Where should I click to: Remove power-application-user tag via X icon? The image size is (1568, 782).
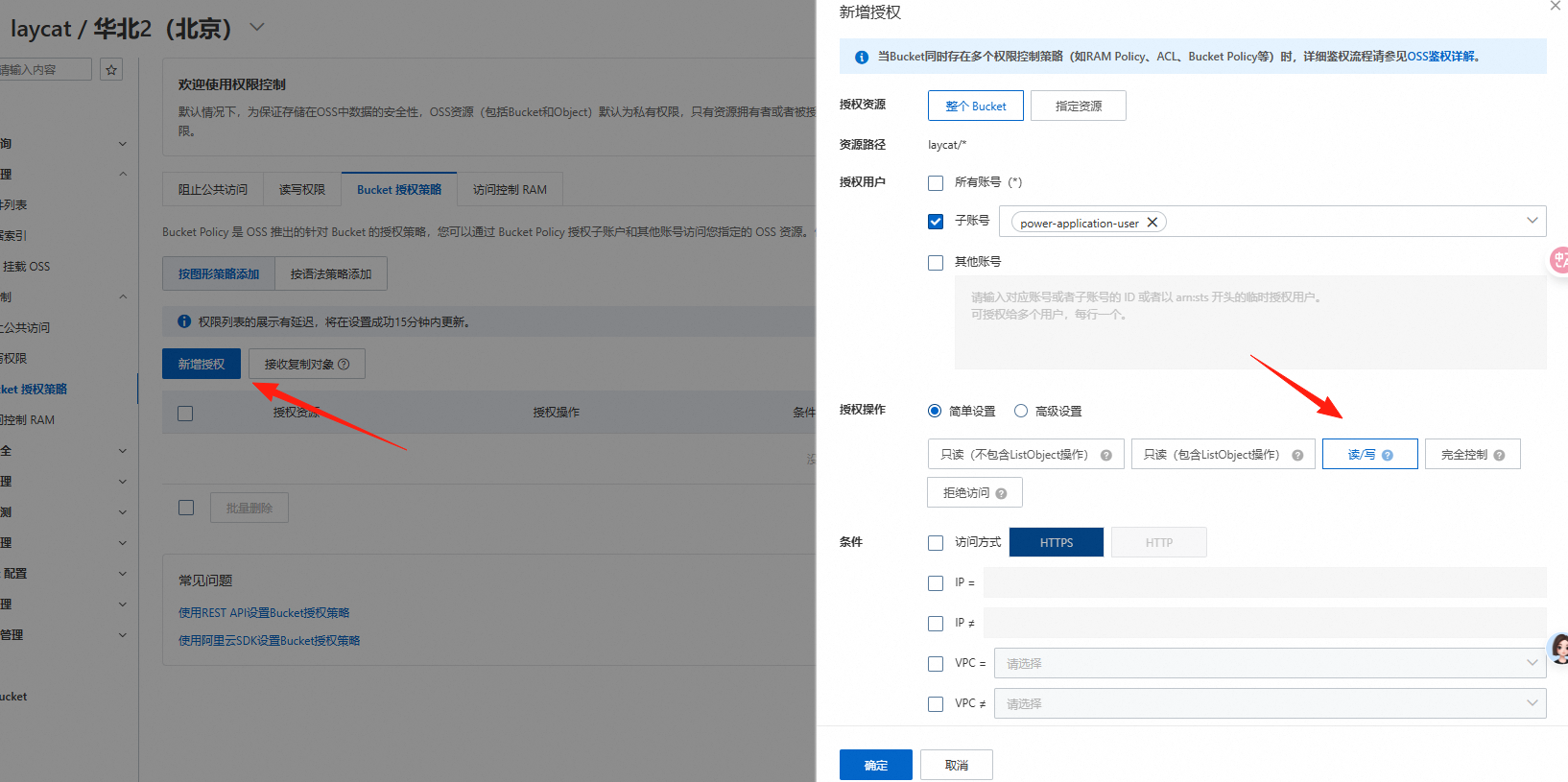pos(1152,223)
